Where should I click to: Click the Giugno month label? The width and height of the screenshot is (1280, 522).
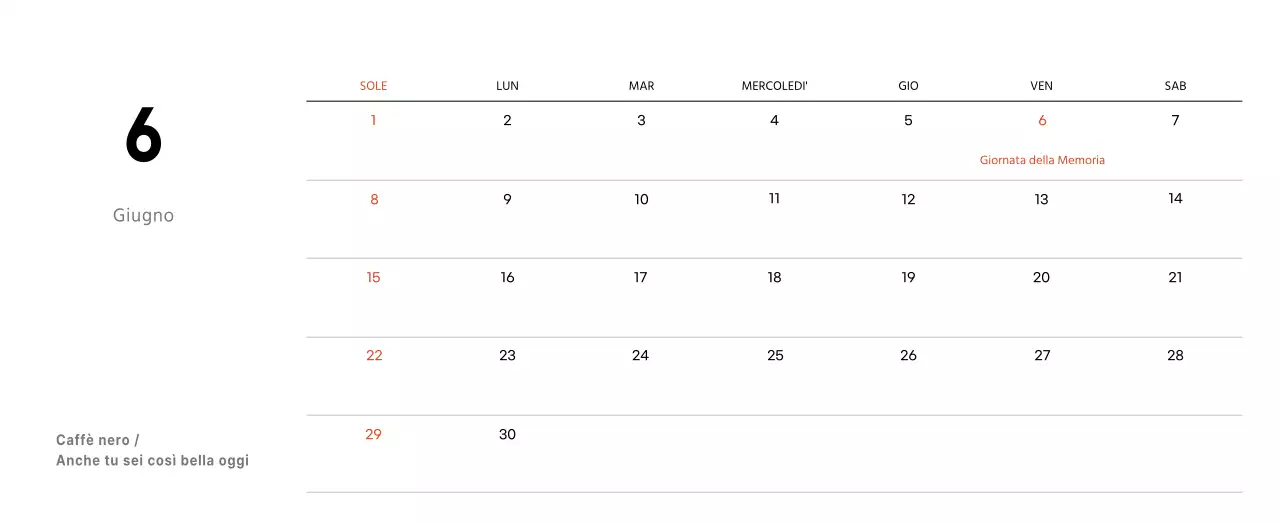pyautogui.click(x=143, y=216)
